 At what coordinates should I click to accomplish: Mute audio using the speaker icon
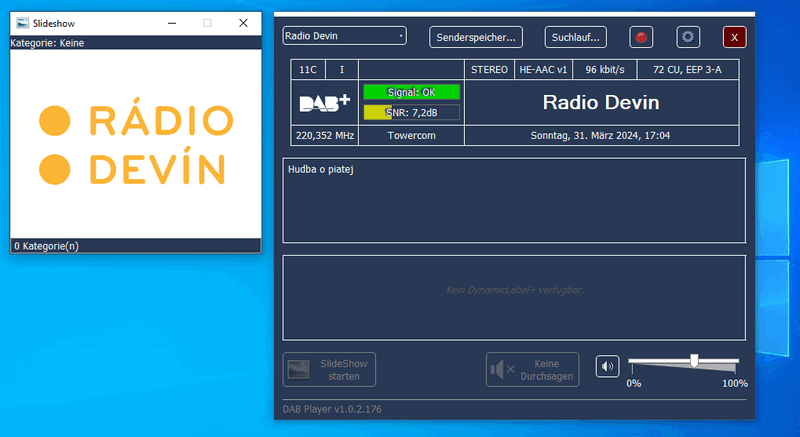[607, 367]
